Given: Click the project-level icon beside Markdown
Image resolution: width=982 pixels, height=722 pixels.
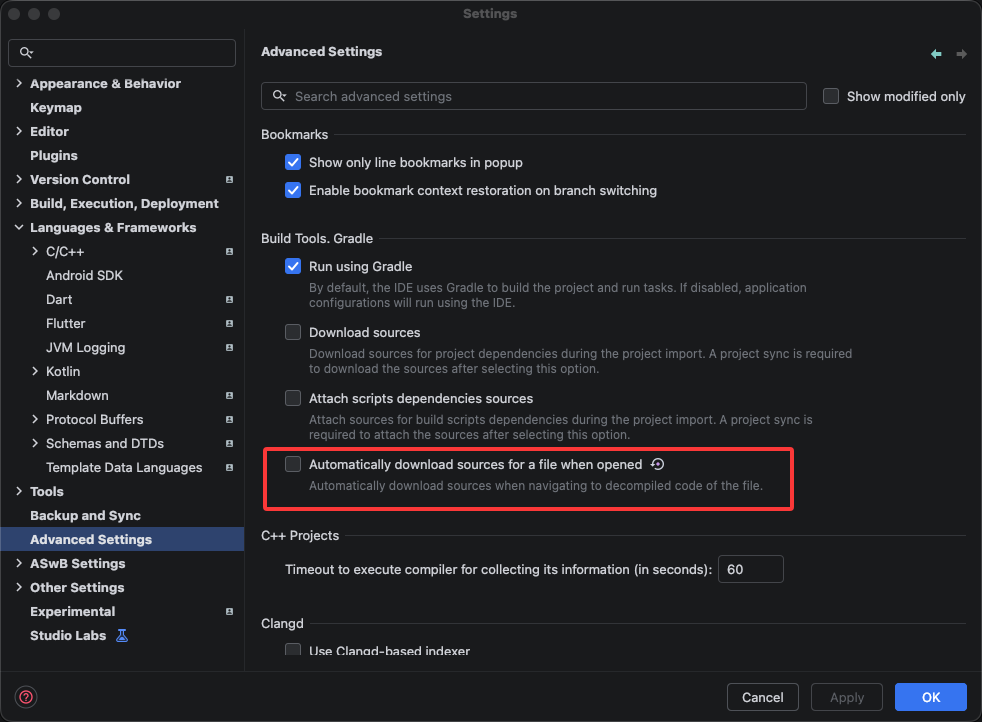Looking at the screenshot, I should coord(229,396).
